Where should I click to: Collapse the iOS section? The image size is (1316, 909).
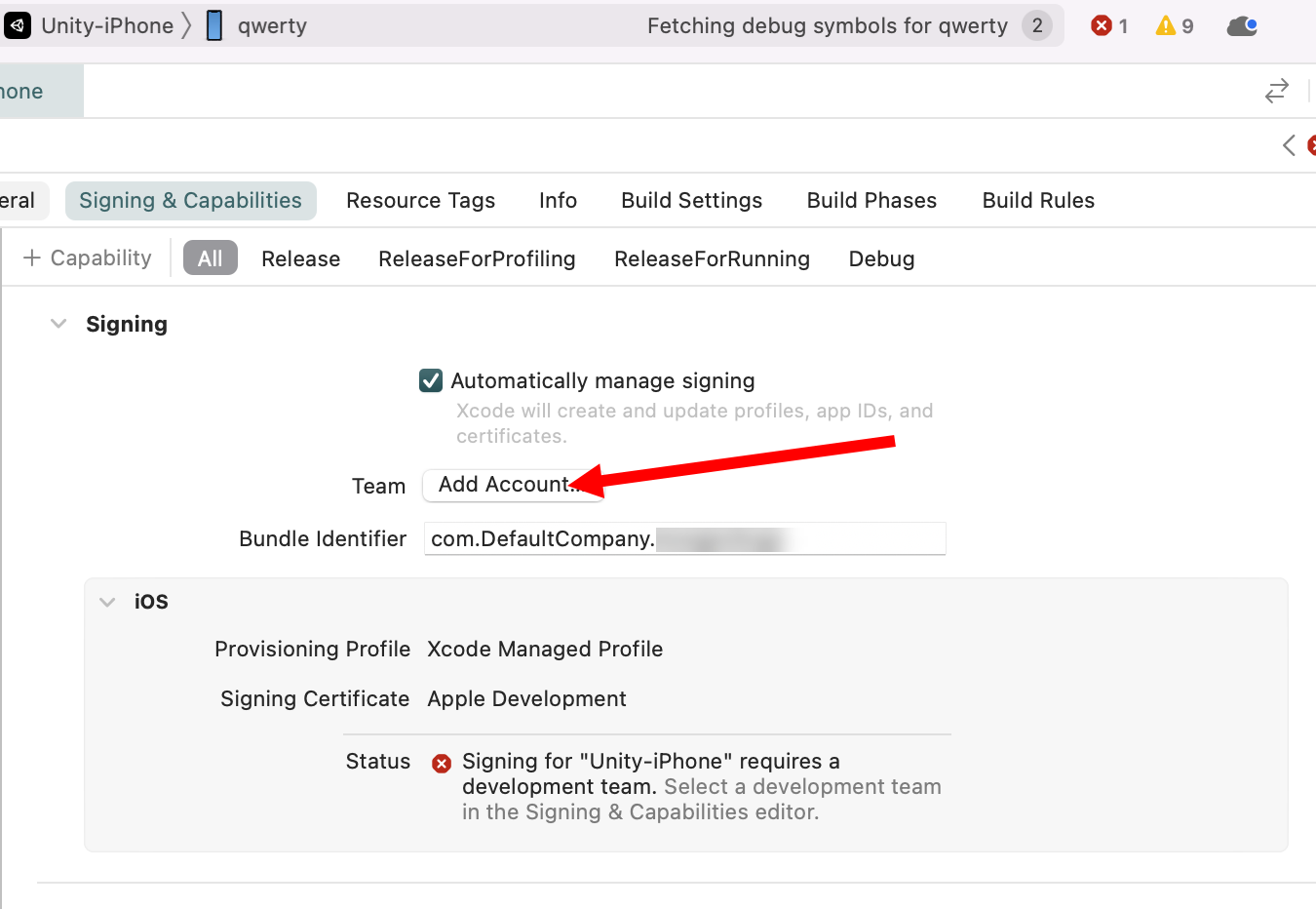click(107, 602)
